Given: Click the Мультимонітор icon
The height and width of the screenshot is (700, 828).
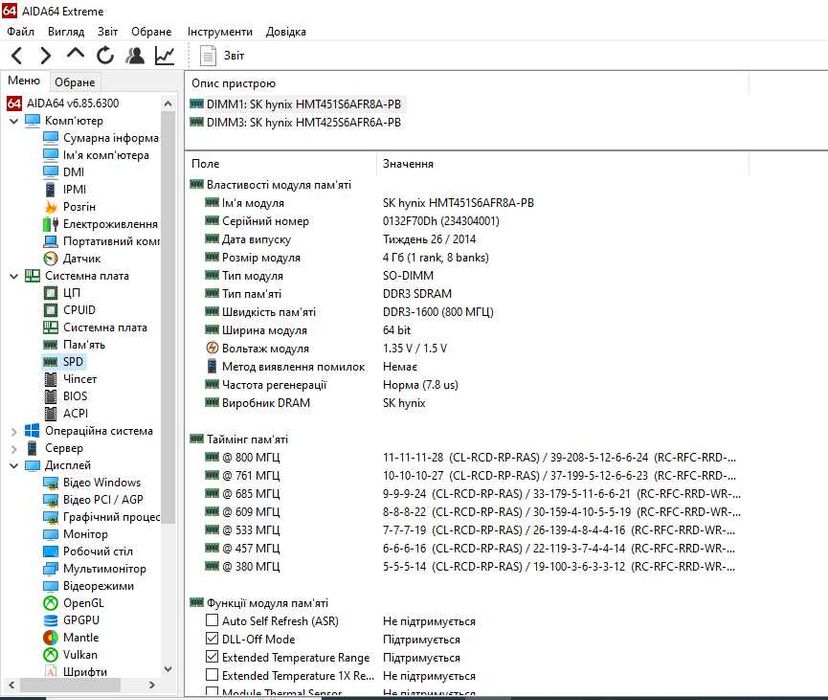Looking at the screenshot, I should click(51, 569).
